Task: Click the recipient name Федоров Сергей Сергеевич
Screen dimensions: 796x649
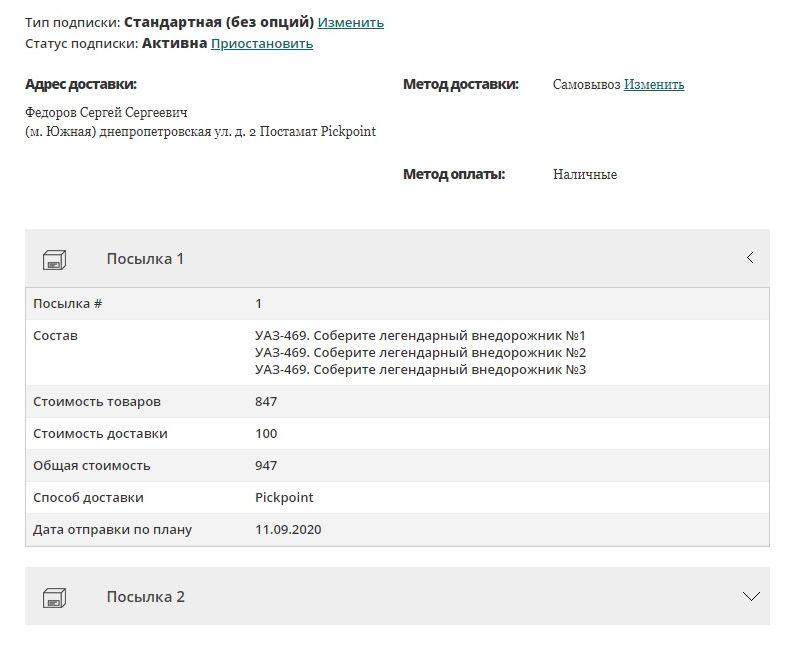Action: [107, 113]
